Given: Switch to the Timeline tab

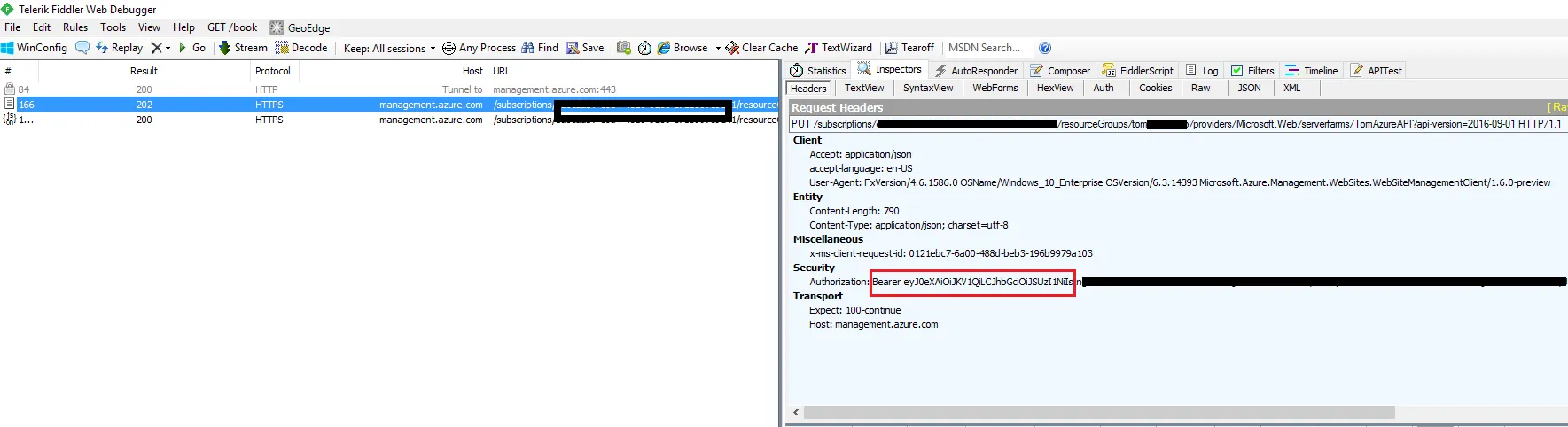Looking at the screenshot, I should click(1312, 71).
